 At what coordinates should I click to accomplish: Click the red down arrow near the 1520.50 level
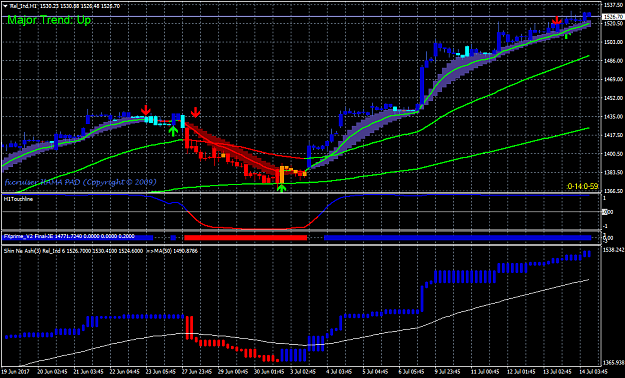click(556, 20)
